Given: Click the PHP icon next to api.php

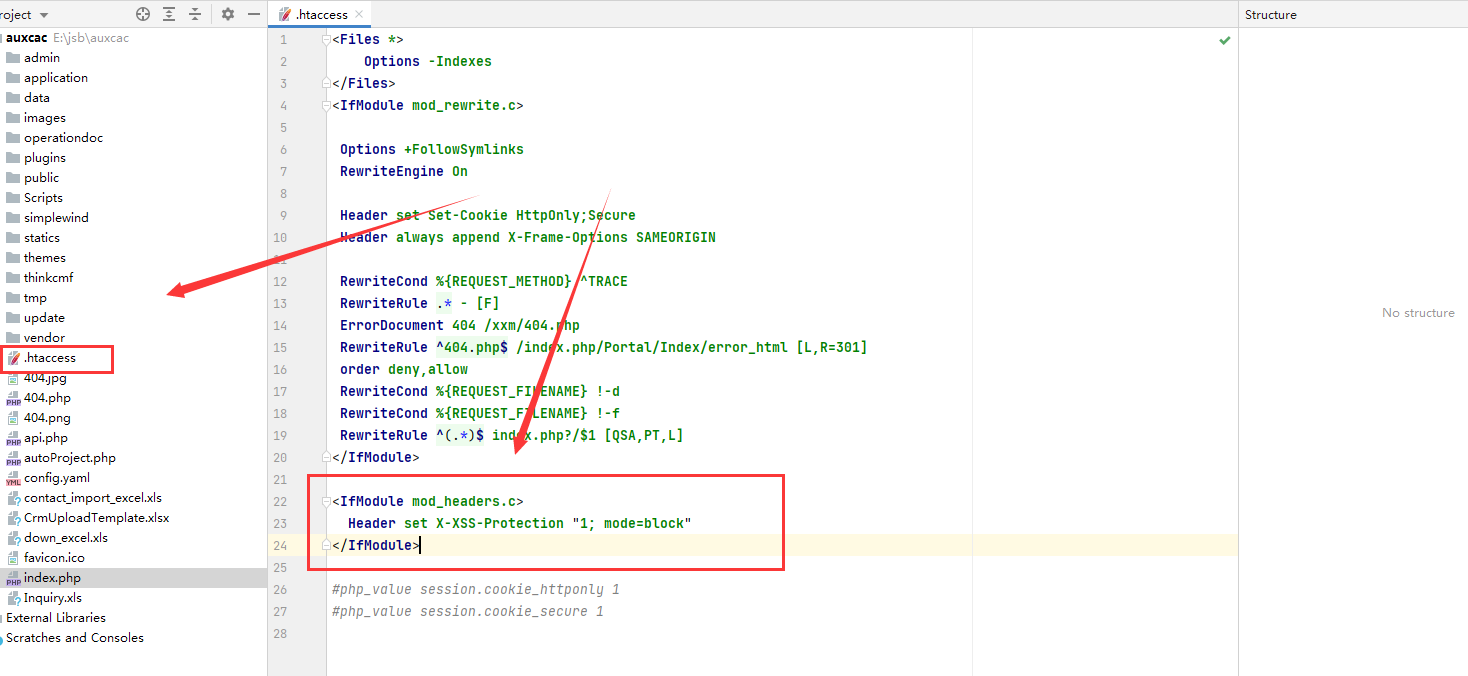Looking at the screenshot, I should [13, 439].
